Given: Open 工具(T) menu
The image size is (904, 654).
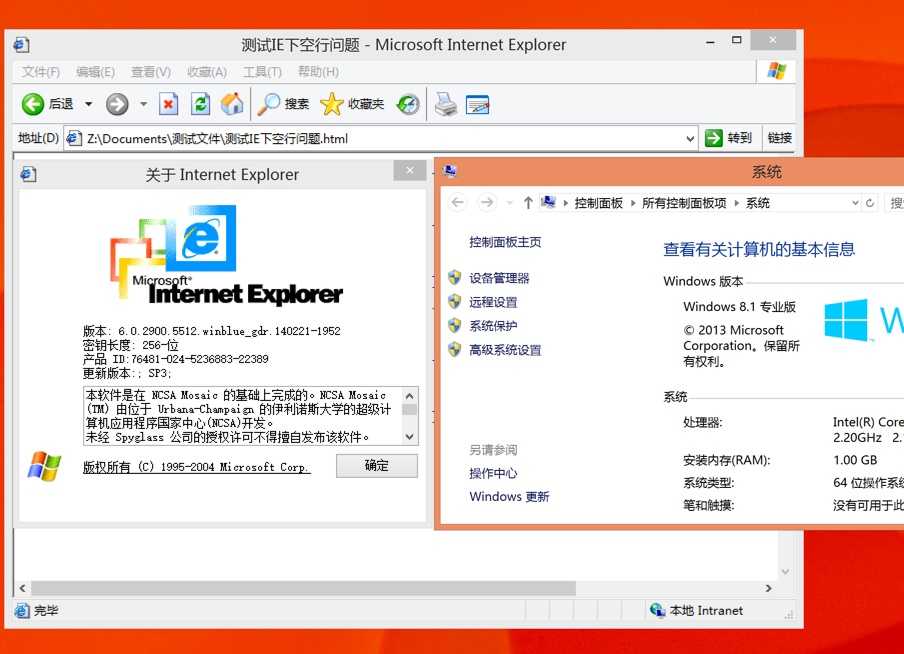Looking at the screenshot, I should click(x=262, y=72).
